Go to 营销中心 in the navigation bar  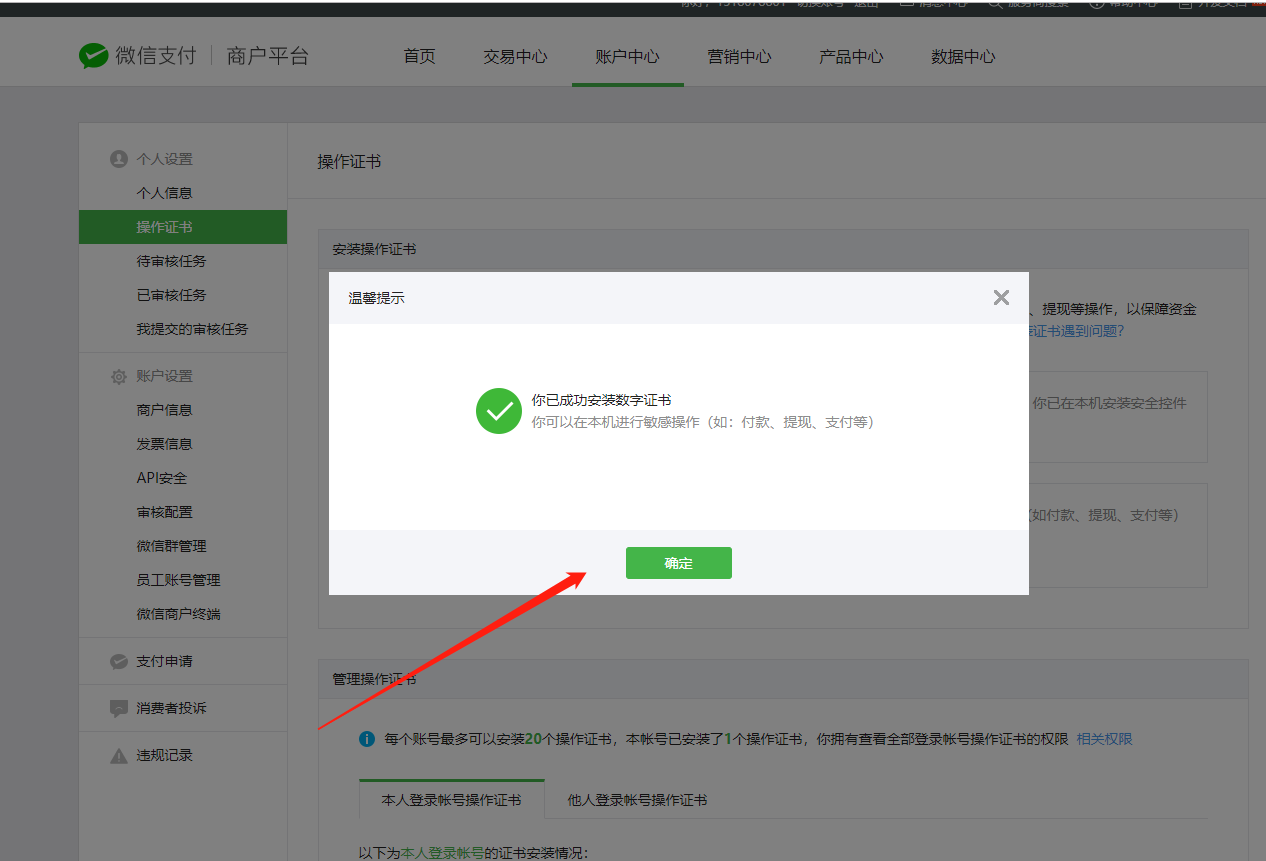point(739,57)
